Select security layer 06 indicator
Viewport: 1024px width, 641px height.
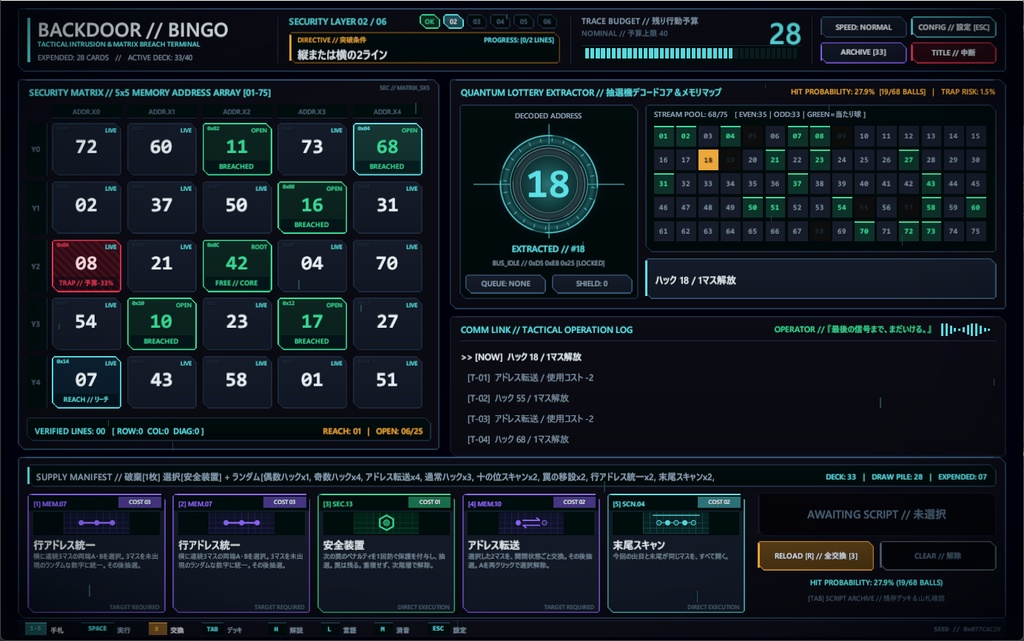point(547,22)
